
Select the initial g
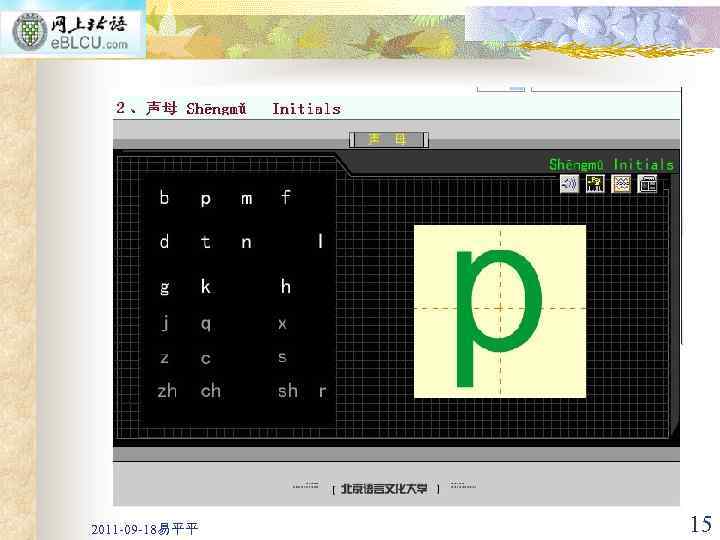[164, 288]
